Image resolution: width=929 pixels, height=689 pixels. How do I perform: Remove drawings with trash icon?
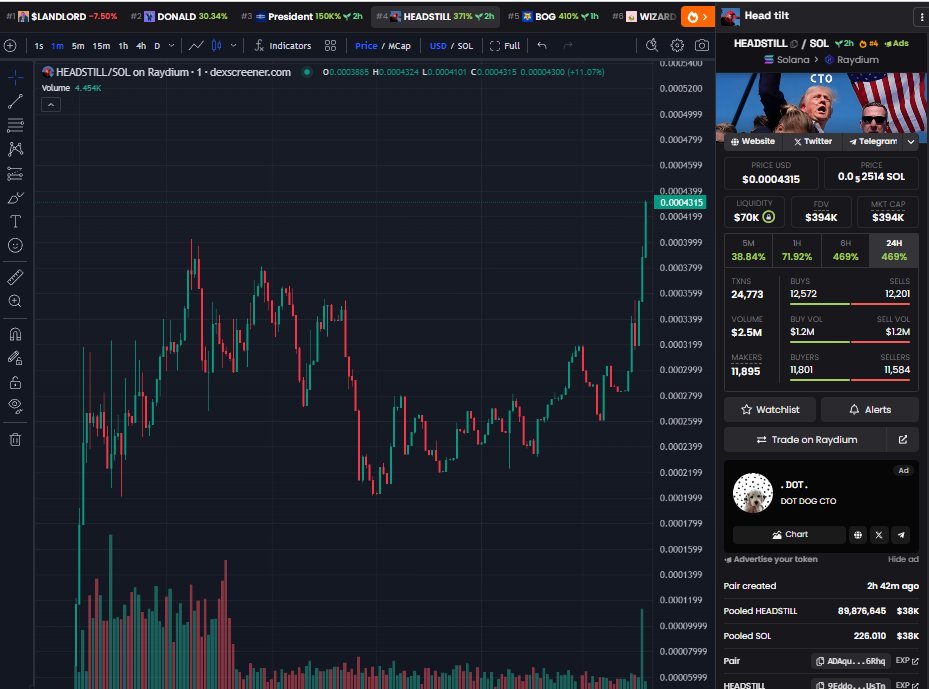point(15,440)
